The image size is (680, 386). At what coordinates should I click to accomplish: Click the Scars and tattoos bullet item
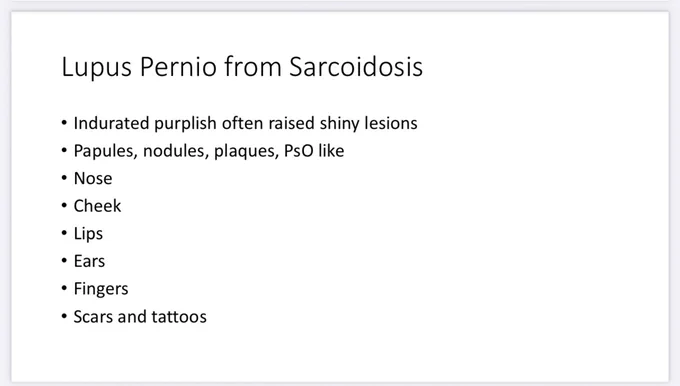[140, 317]
